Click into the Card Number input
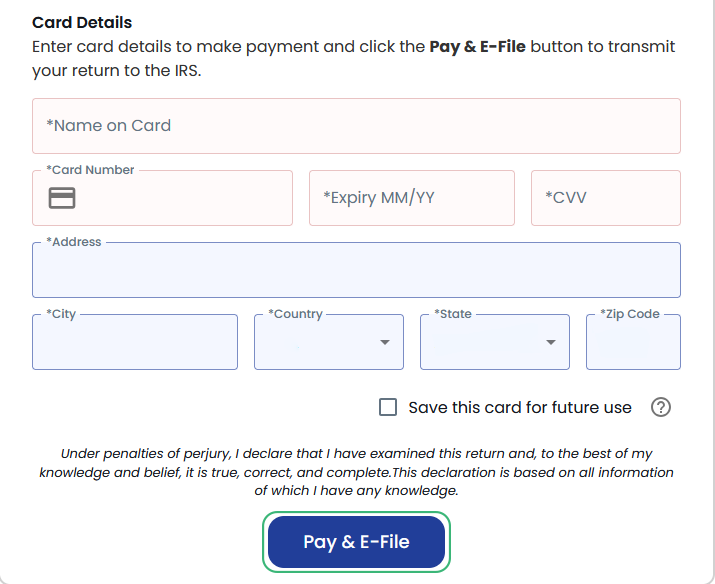Screen dimensions: 715x584 180,198
